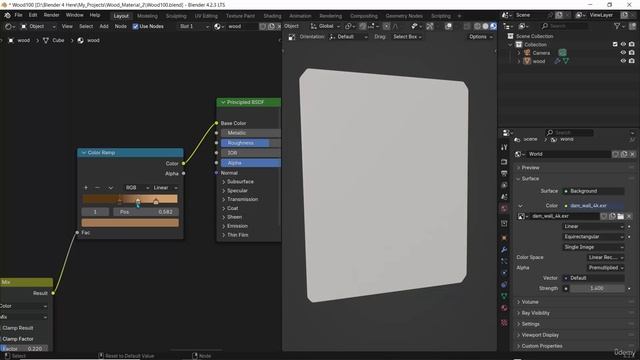
Task: Add a color stop with Color Ramp plus
Action: coord(86,188)
